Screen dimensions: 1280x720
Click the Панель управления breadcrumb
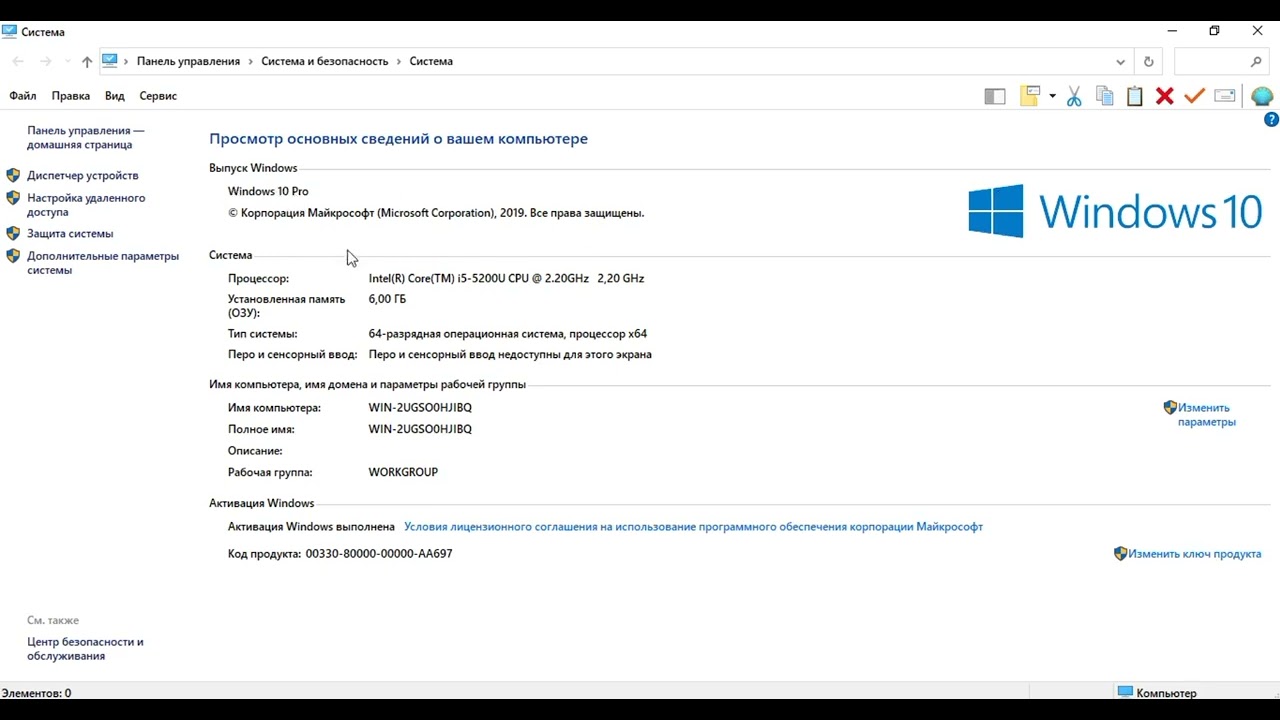(188, 62)
